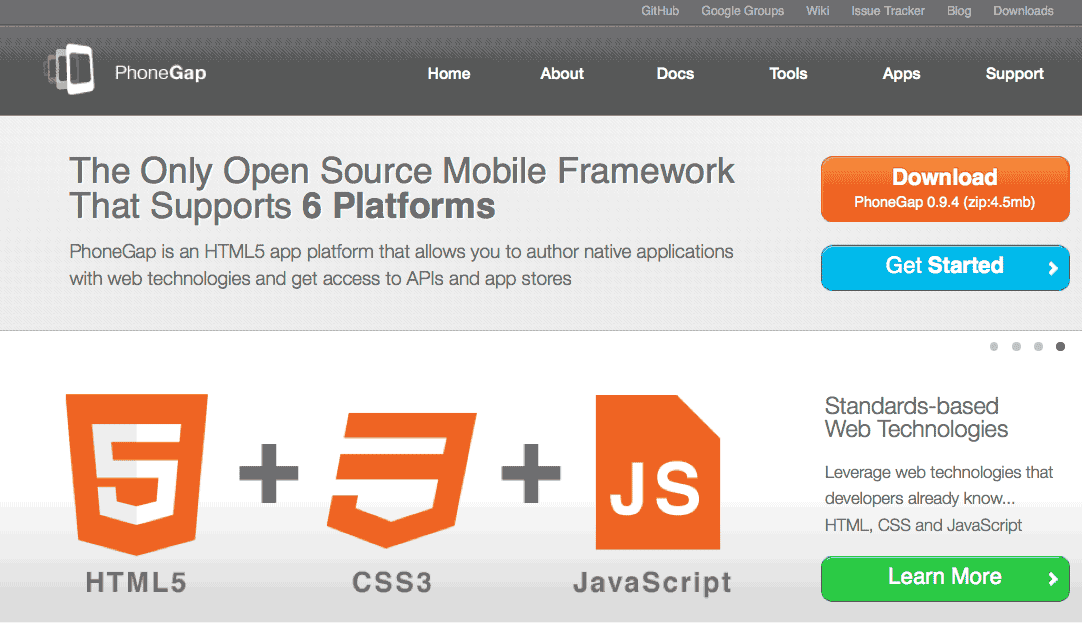1082x625 pixels.
Task: Follow the GitHub link in top bar
Action: (x=660, y=11)
